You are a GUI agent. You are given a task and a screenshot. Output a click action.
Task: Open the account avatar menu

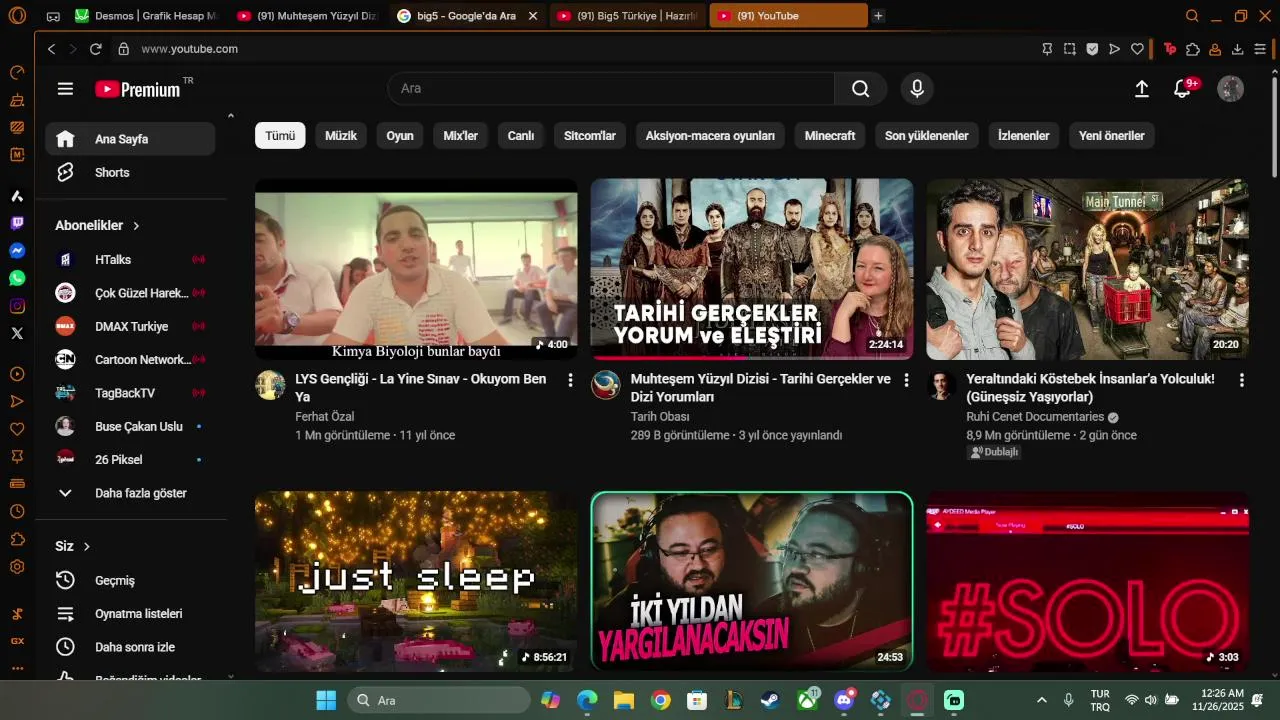click(x=1230, y=89)
